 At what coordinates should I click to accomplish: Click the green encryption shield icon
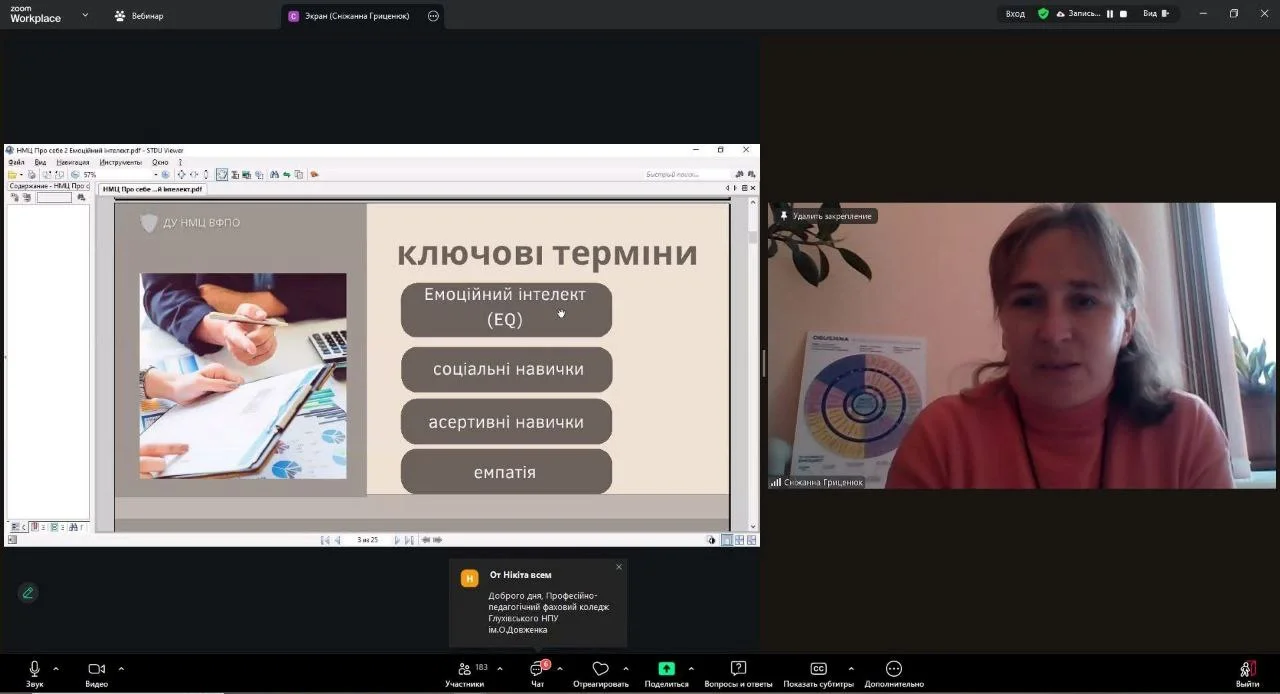1043,14
